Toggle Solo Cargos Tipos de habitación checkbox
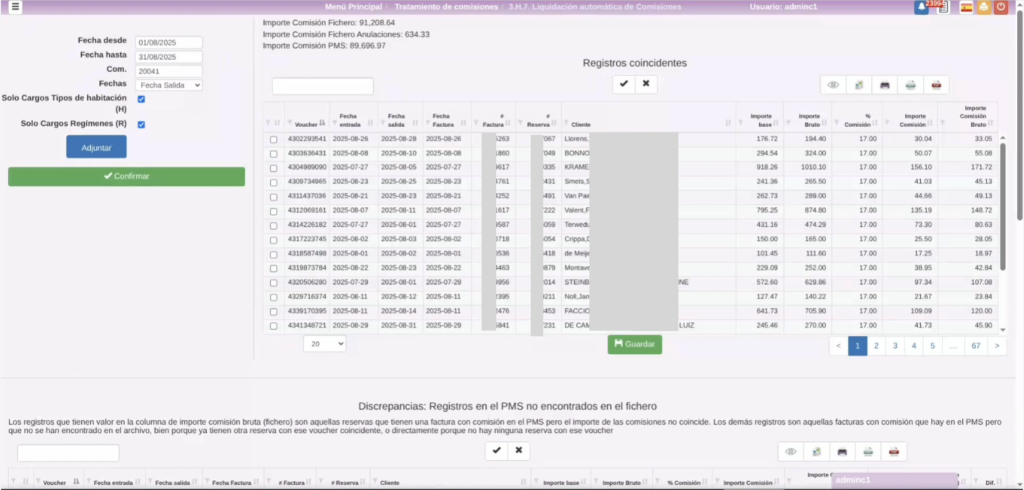 pyautogui.click(x=141, y=99)
